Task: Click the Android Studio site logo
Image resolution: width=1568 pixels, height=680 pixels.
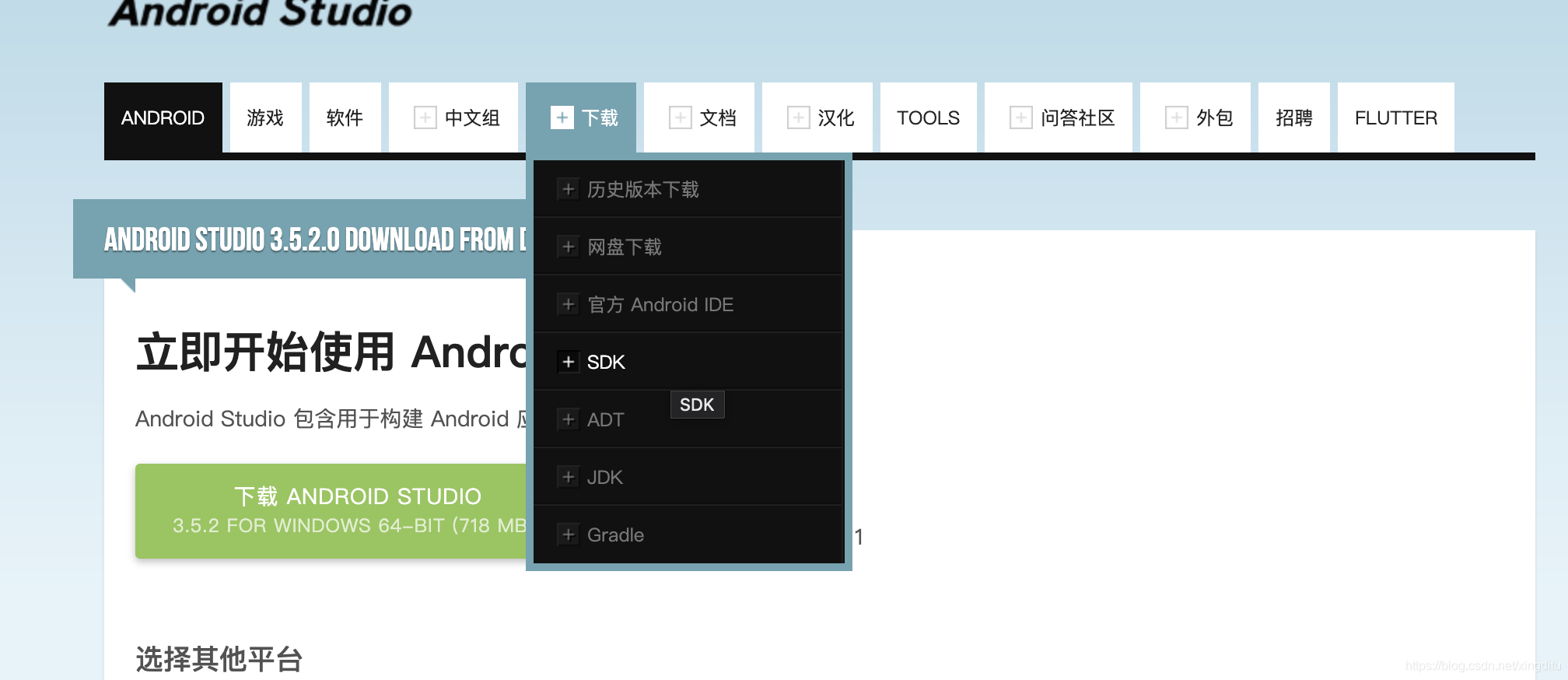Action: [261, 12]
